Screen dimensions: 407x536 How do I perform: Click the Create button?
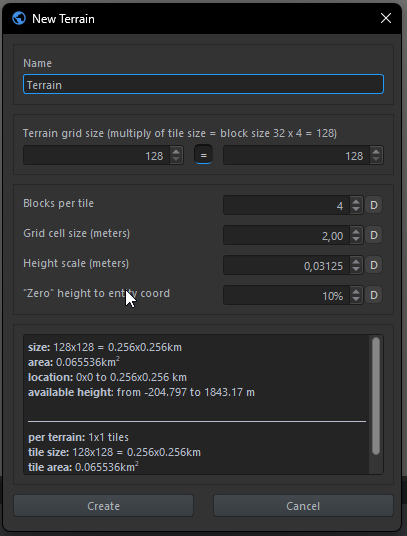tap(104, 506)
